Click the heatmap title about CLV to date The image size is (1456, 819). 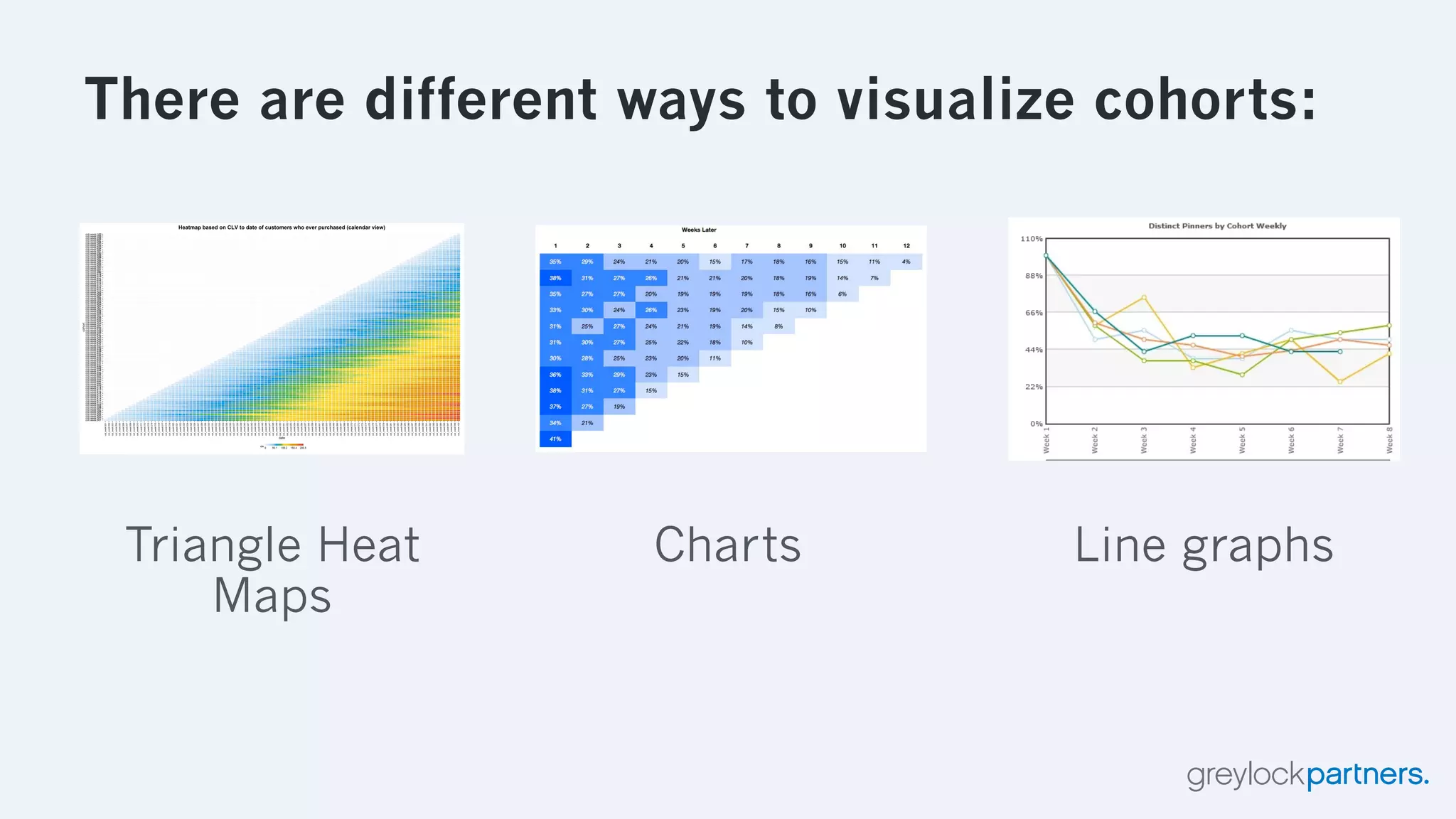pos(282,227)
